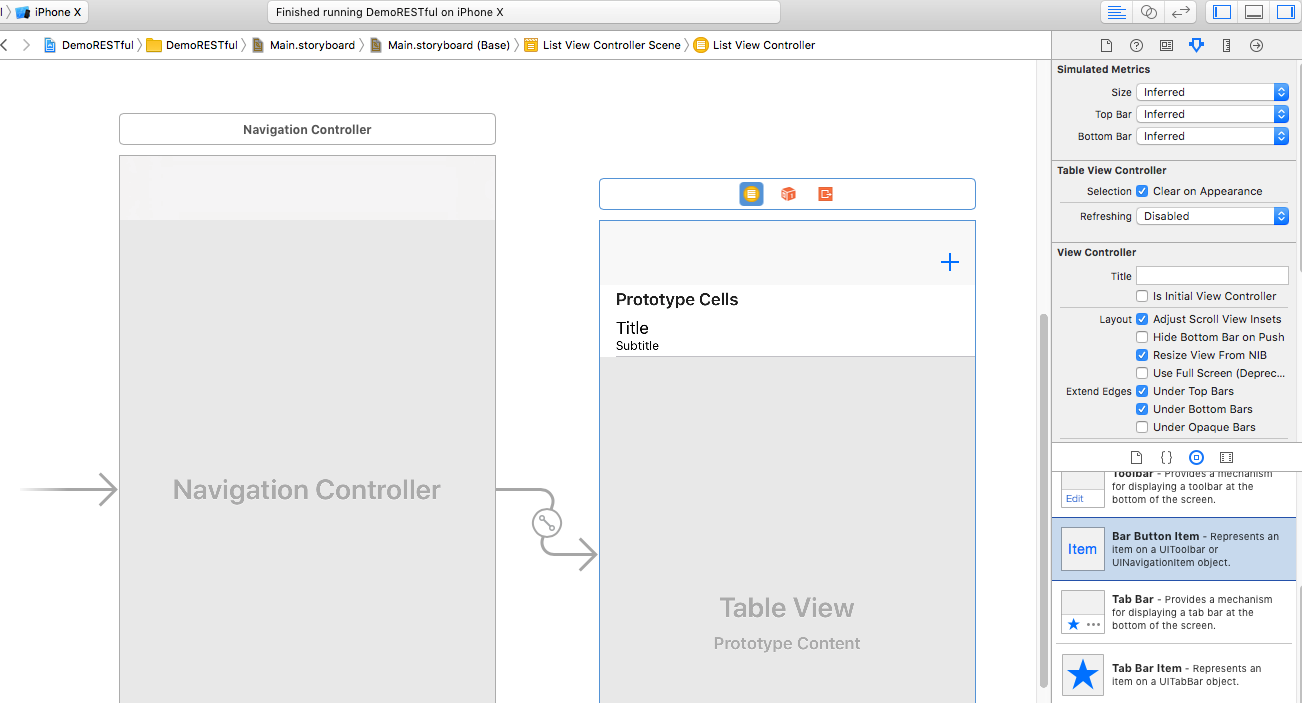Enable Use Full Screen option
Screen dimensions: 1302x703
point(1142,373)
